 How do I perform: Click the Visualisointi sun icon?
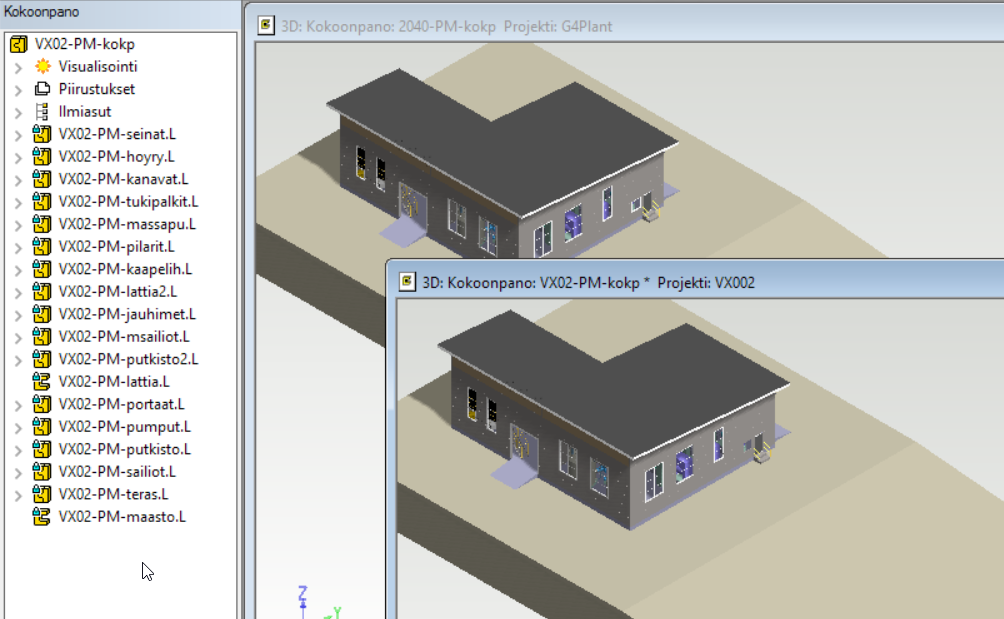tap(42, 67)
